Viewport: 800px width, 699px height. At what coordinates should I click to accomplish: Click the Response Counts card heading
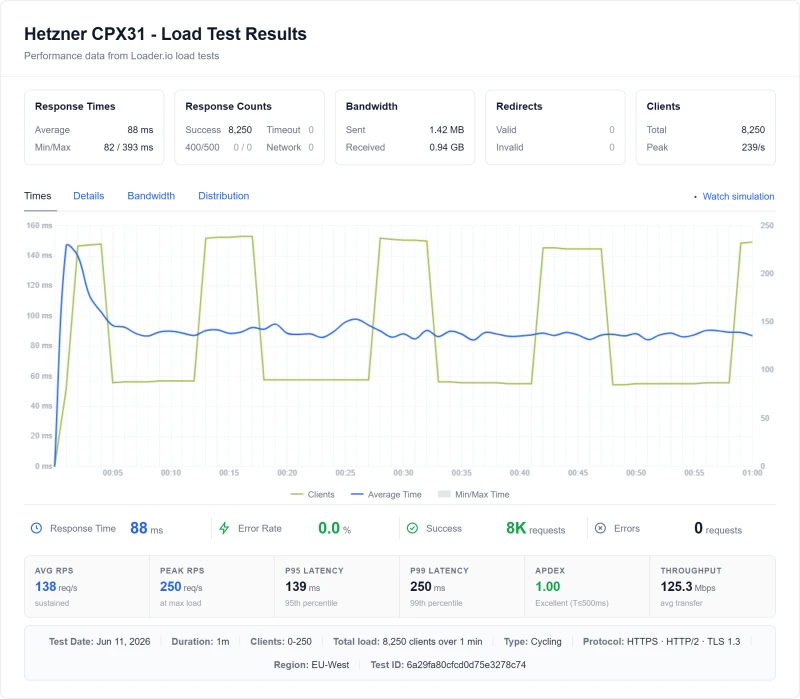click(x=228, y=107)
